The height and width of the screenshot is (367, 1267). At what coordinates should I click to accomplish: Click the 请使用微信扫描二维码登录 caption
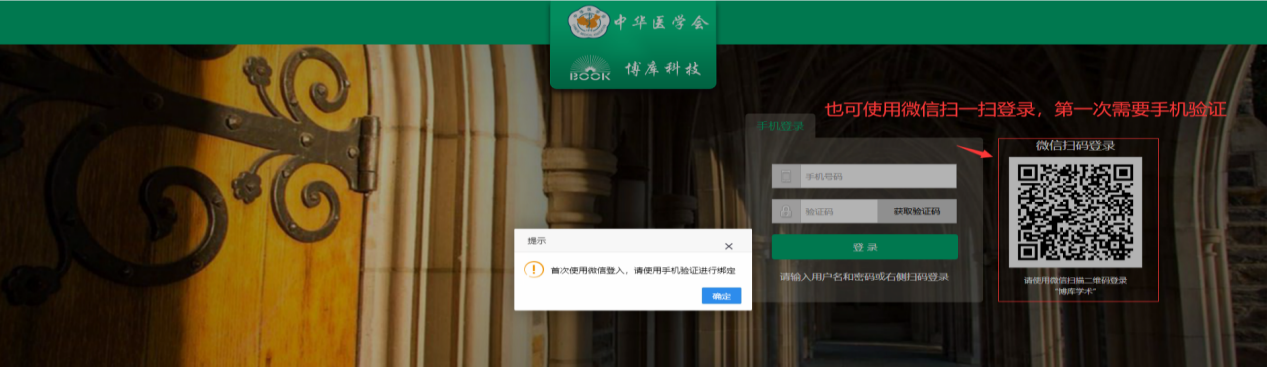[x=1075, y=280]
